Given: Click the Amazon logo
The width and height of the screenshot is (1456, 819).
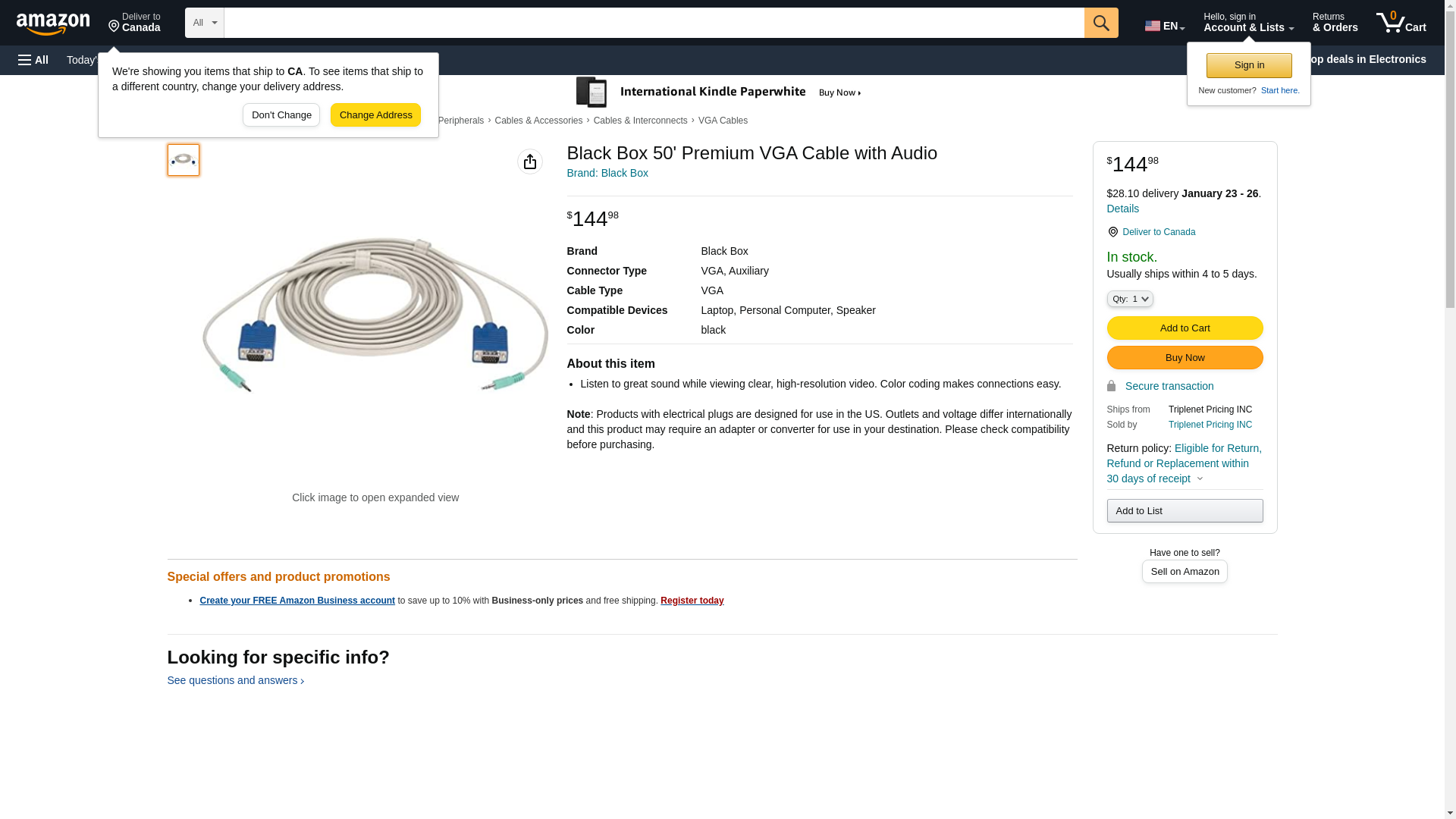Looking at the screenshot, I should pos(53,24).
